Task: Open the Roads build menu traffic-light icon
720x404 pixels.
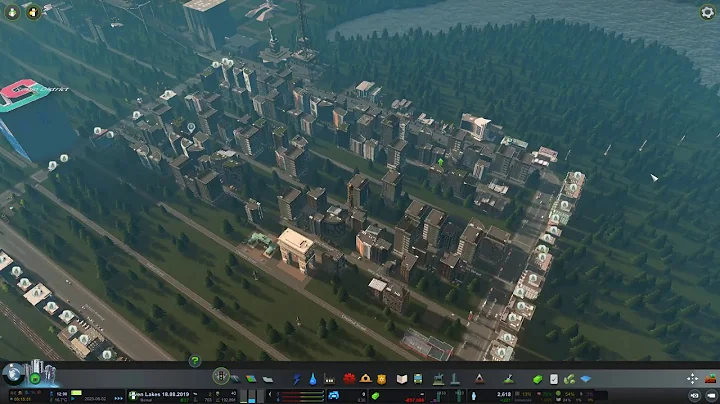Action: pos(221,376)
